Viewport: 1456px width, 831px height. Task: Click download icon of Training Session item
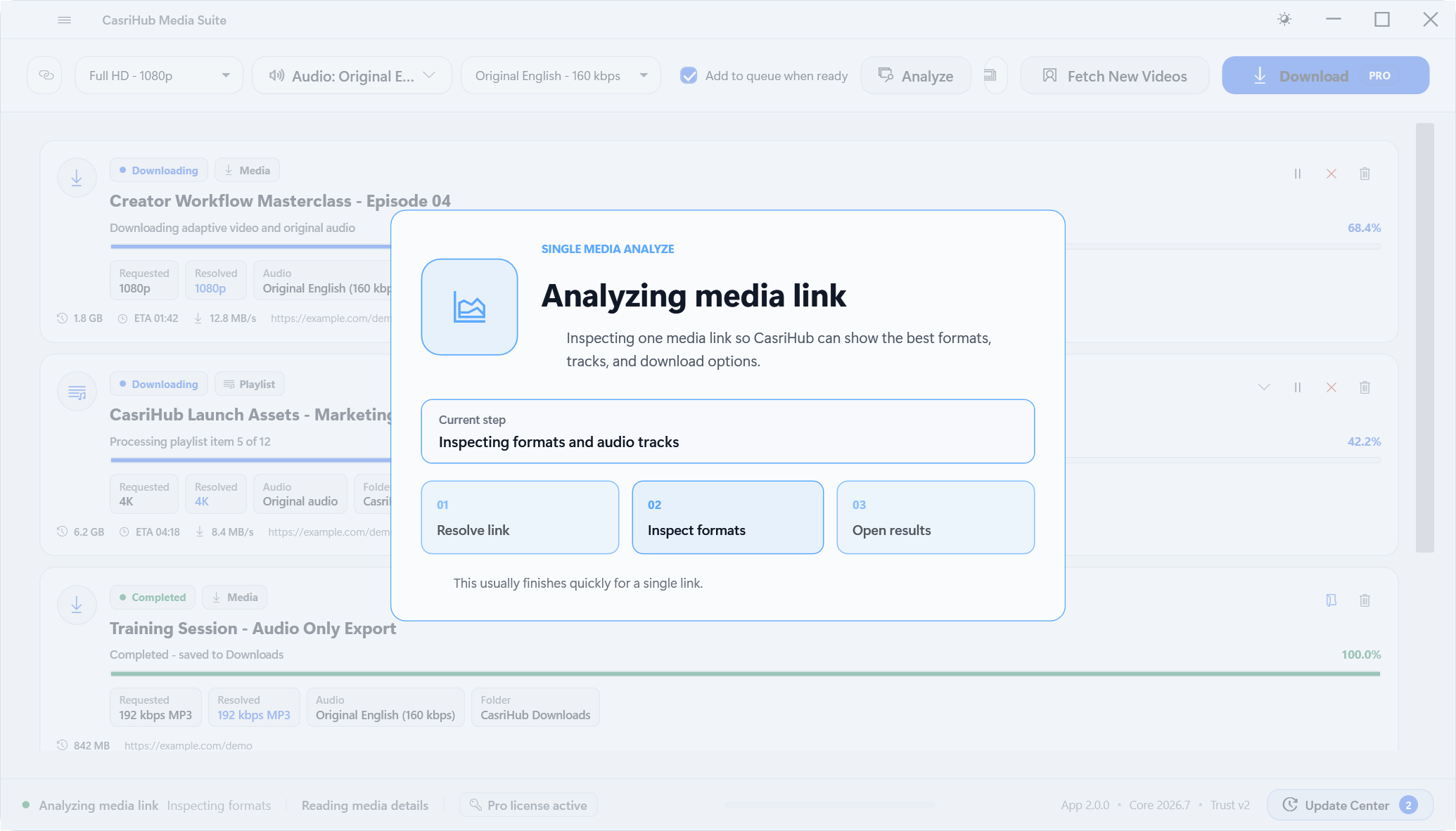point(77,605)
